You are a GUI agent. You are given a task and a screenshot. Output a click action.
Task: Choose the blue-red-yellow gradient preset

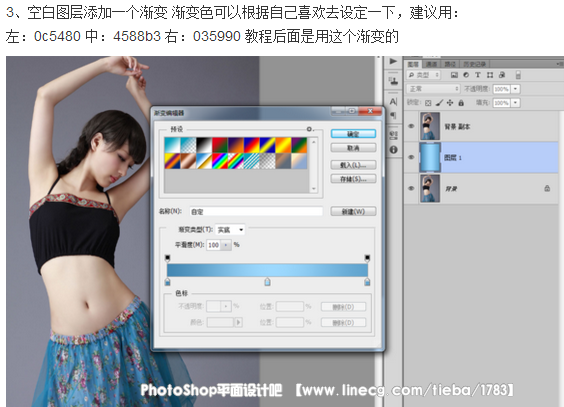coord(251,145)
